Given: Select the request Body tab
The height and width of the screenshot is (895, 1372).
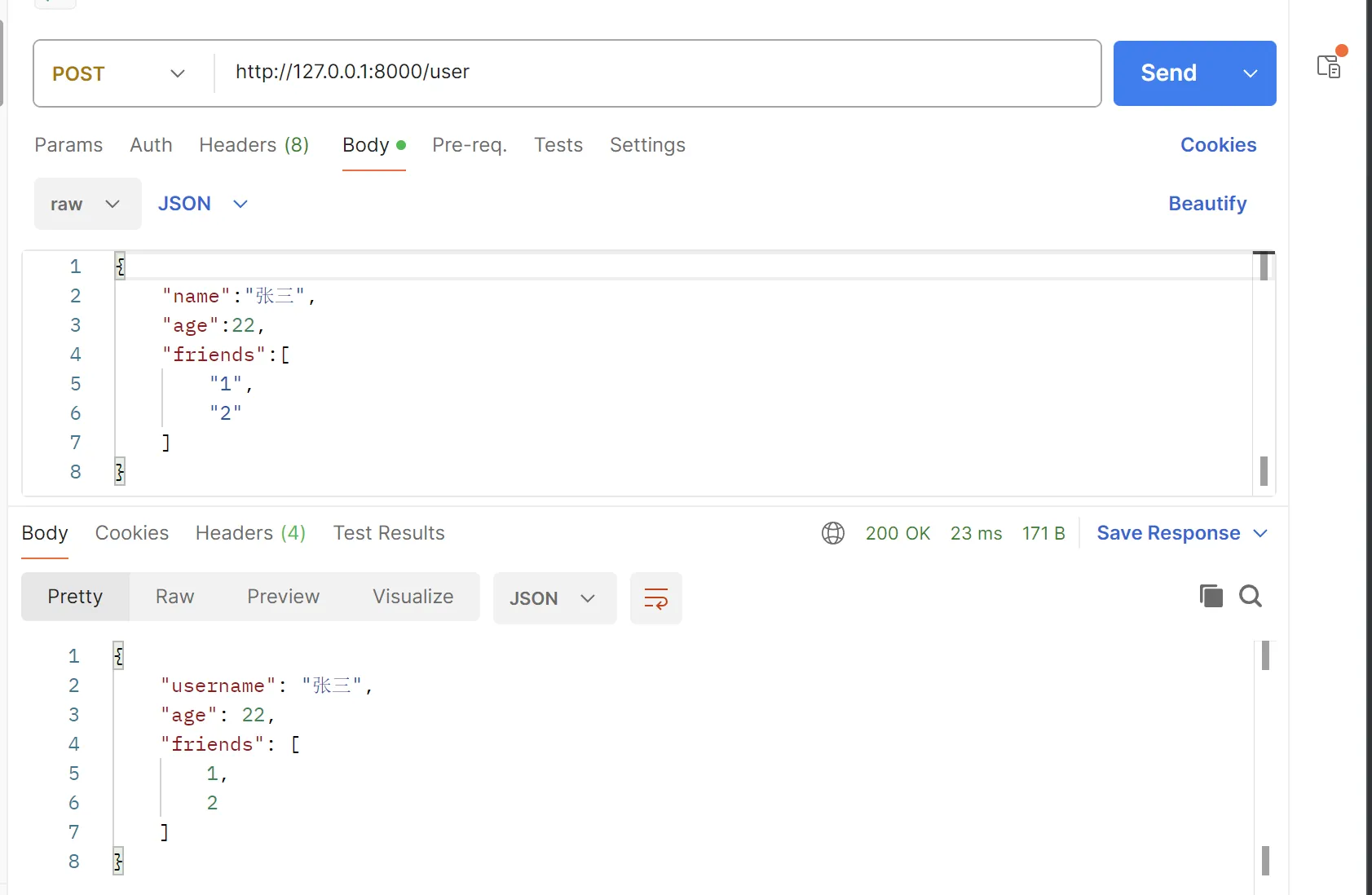Looking at the screenshot, I should [374, 145].
